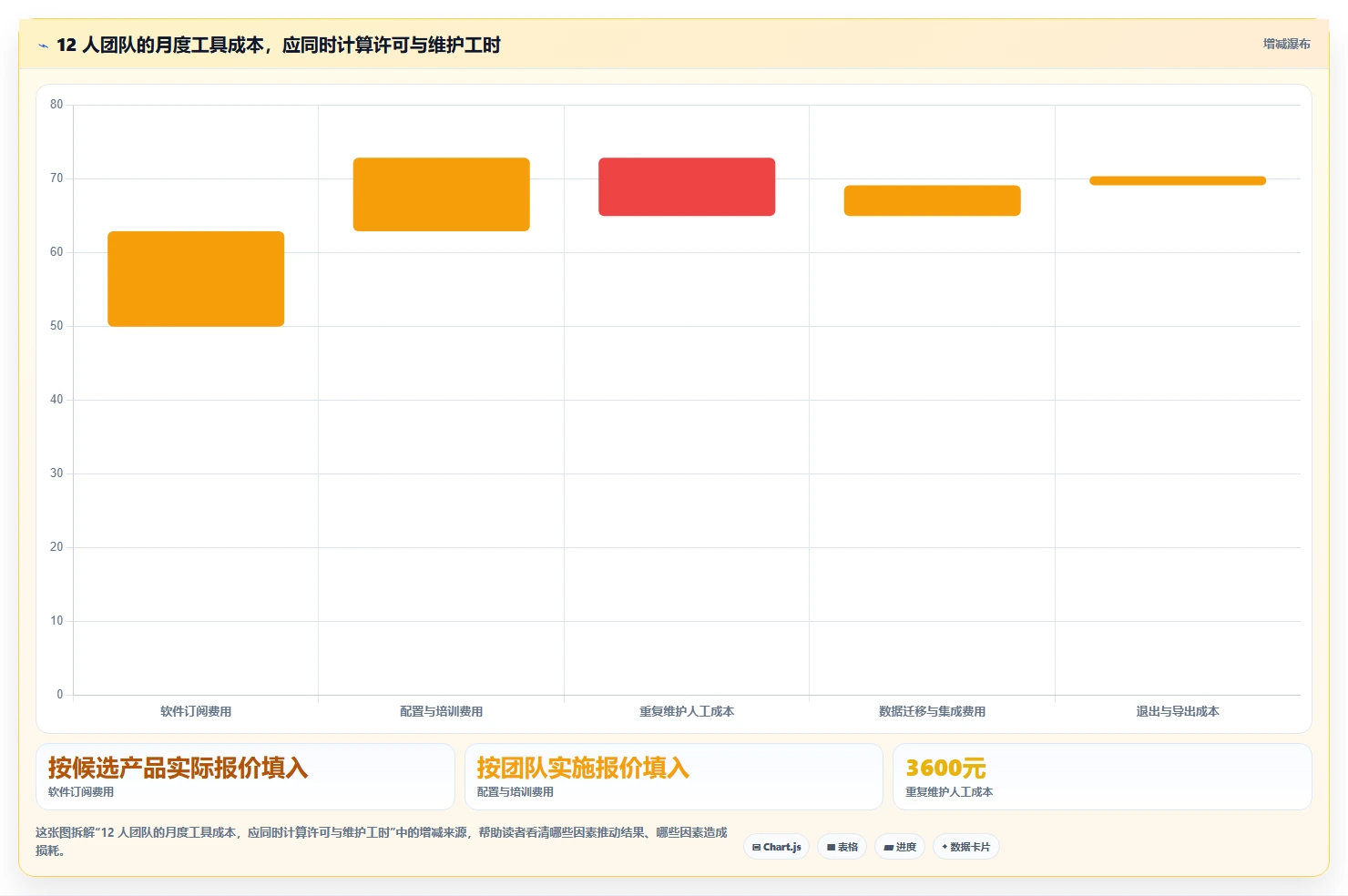This screenshot has width=1348, height=896.
Task: Click the y-axis value 0
Action: [60, 695]
